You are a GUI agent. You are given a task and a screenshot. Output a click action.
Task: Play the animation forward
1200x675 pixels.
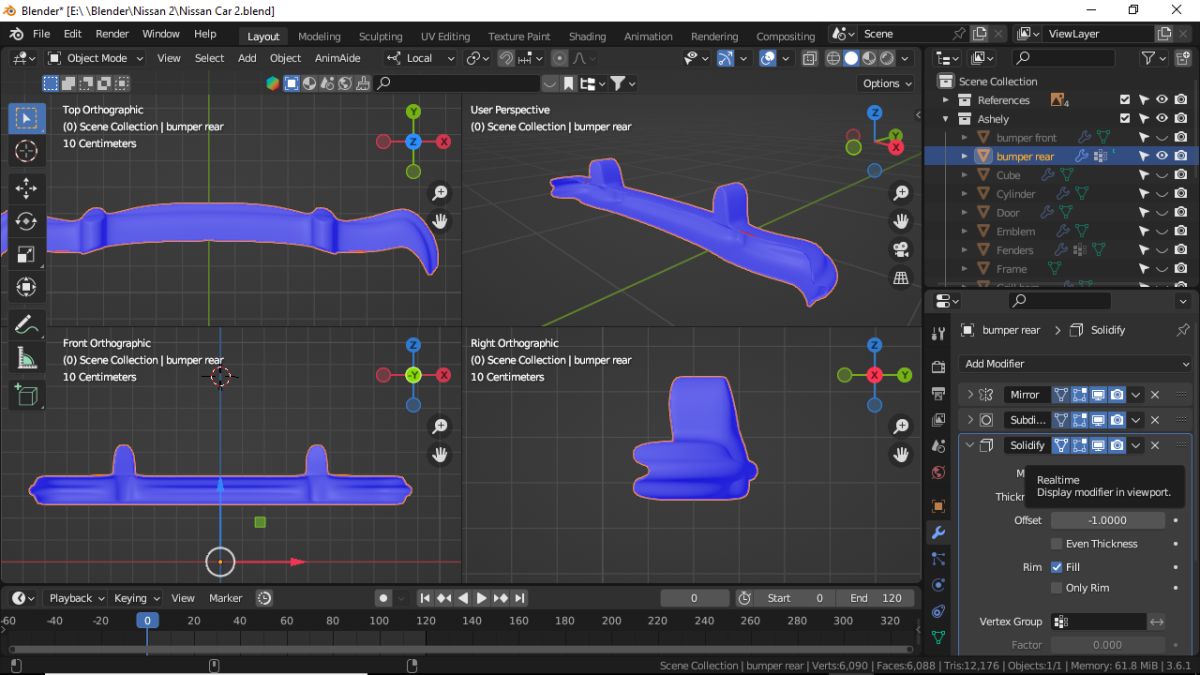(x=481, y=598)
